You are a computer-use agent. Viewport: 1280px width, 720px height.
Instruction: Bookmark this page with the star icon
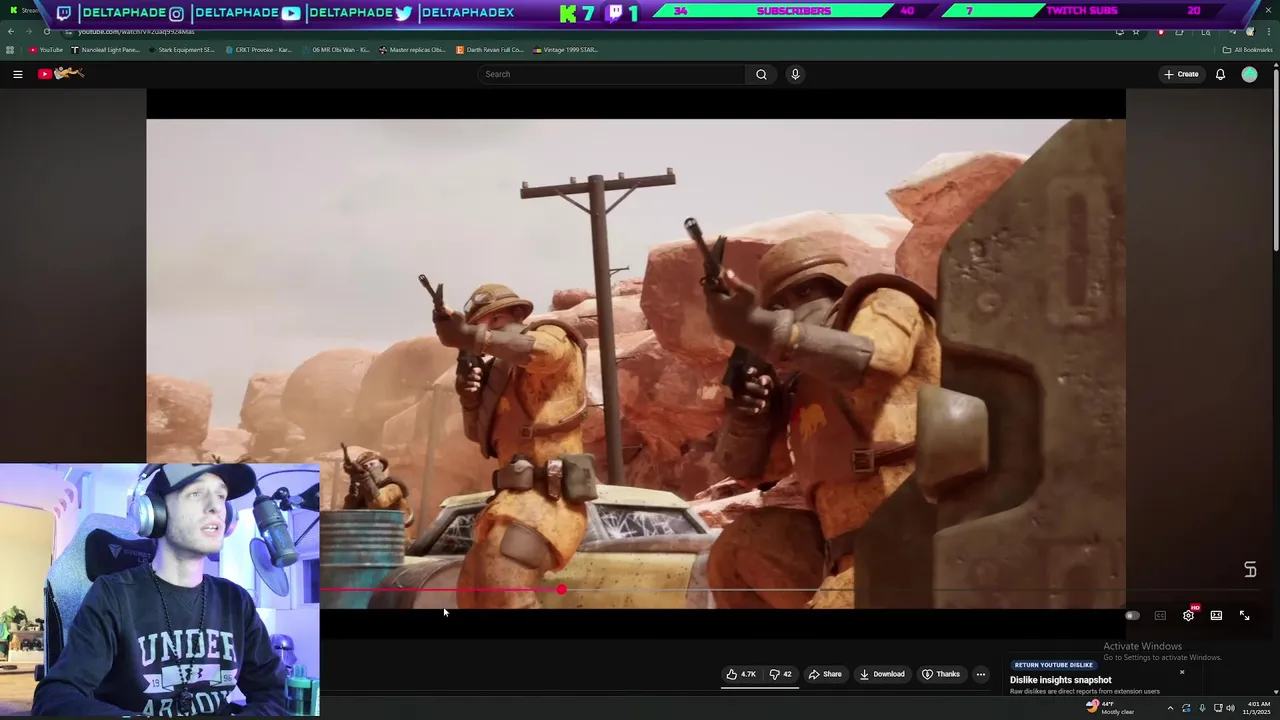click(1136, 32)
